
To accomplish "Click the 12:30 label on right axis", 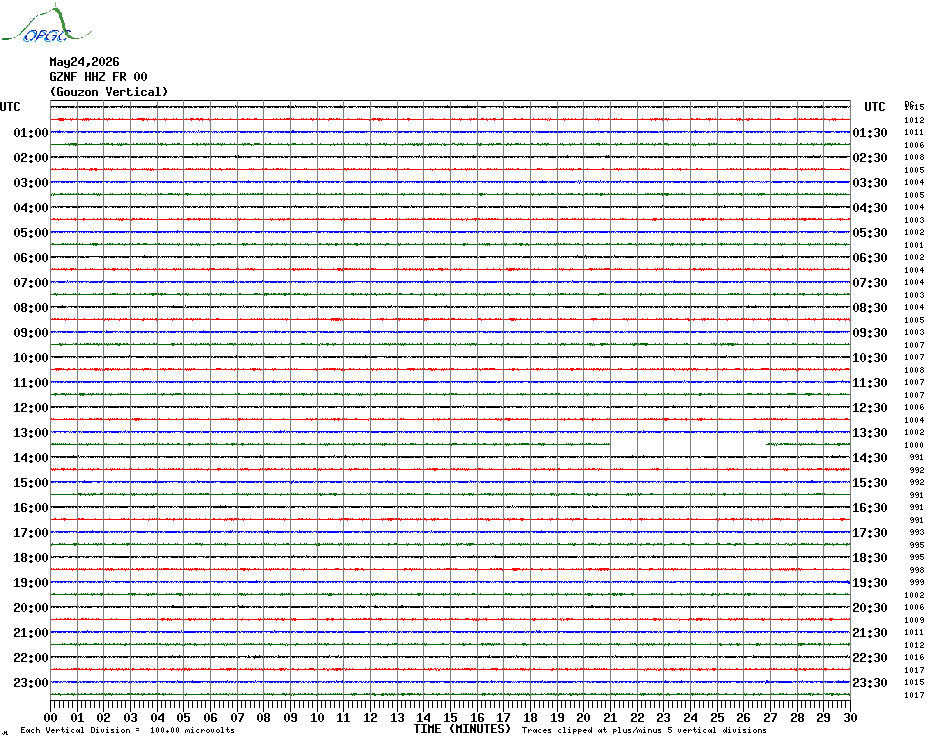I will (870, 408).
